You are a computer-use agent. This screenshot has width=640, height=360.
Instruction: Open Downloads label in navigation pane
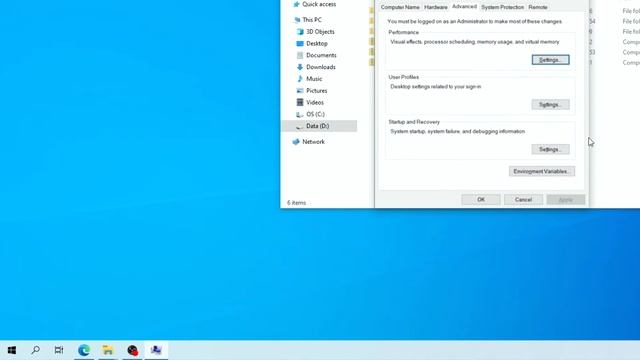[321, 67]
